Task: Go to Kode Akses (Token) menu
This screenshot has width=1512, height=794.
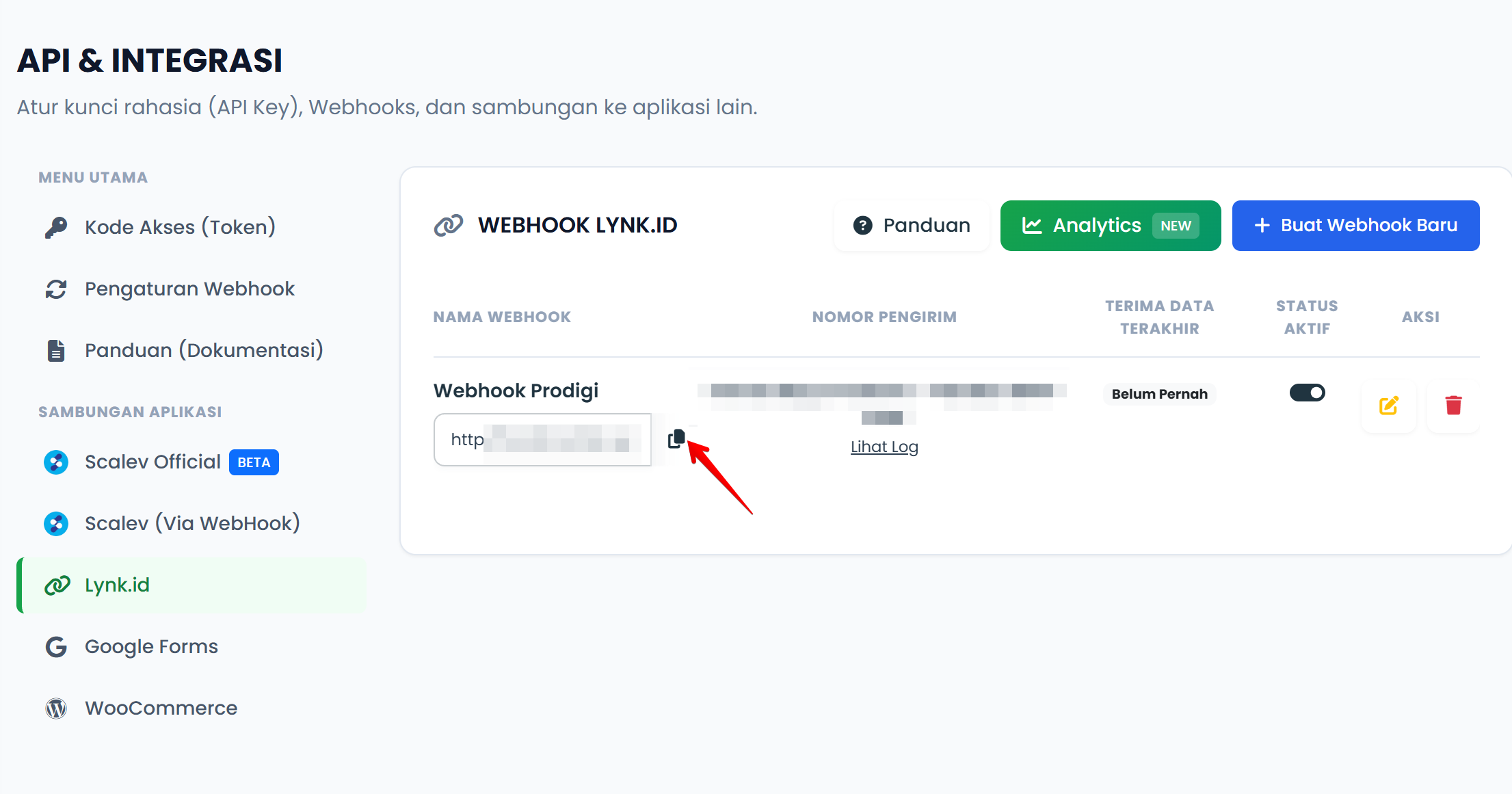Action: 180,227
